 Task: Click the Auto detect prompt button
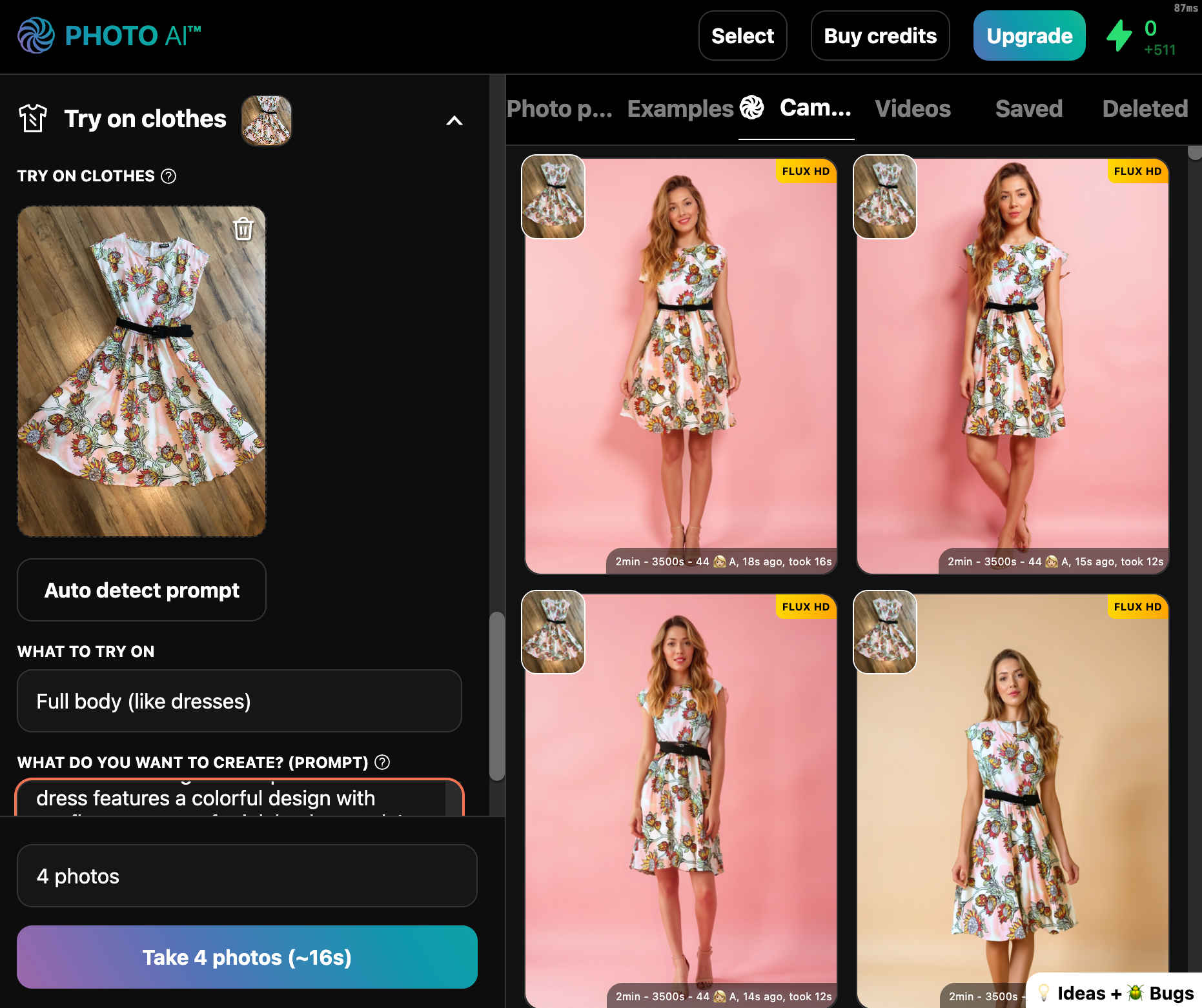[x=141, y=590]
